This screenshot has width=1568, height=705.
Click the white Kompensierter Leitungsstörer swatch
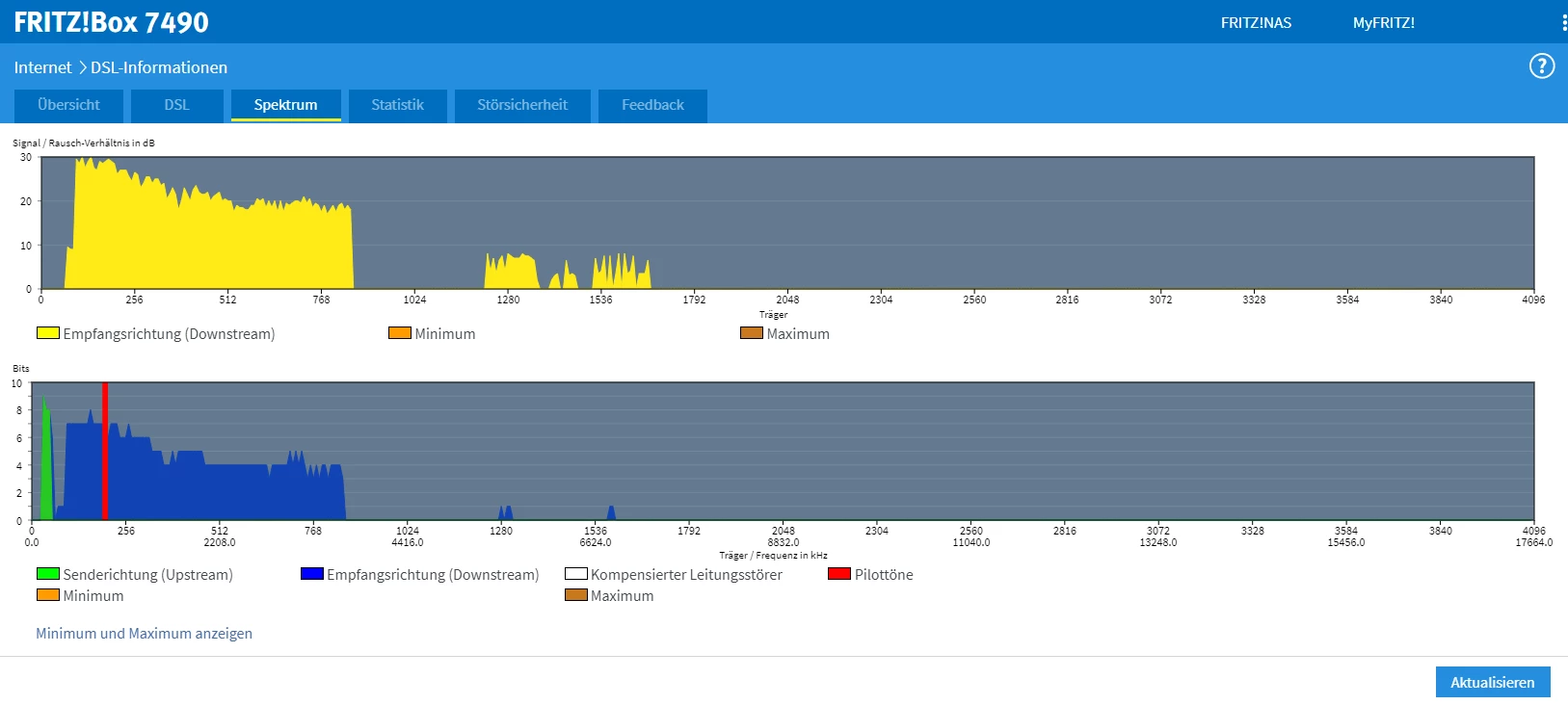[575, 574]
